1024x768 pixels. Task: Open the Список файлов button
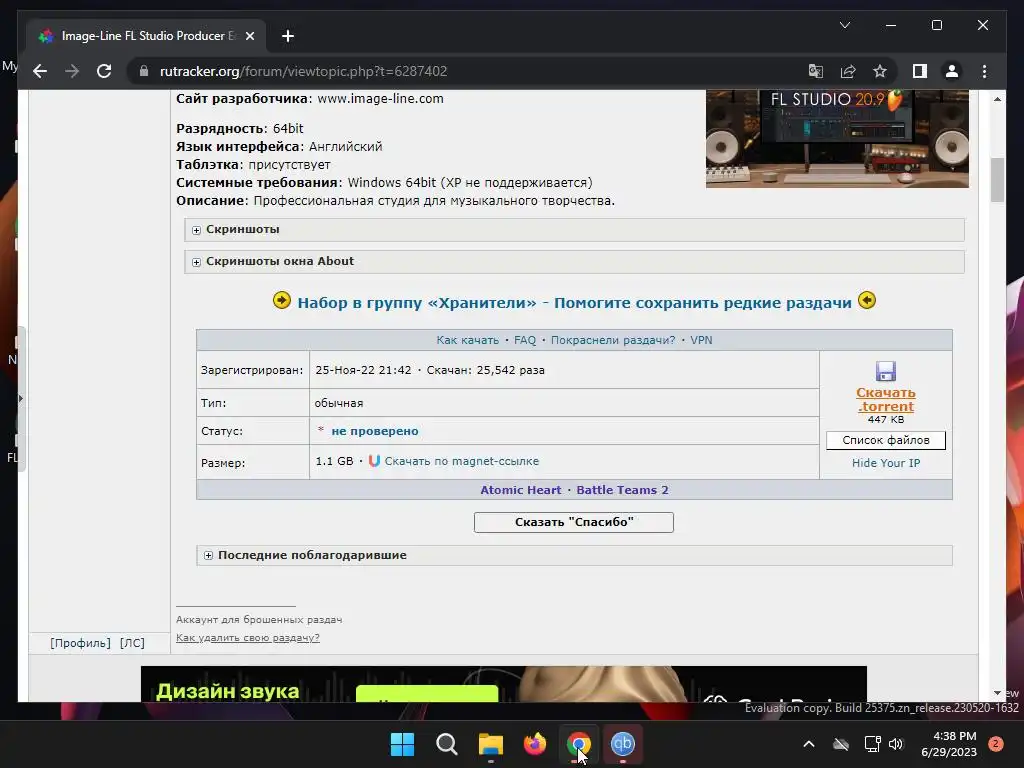[x=886, y=440]
